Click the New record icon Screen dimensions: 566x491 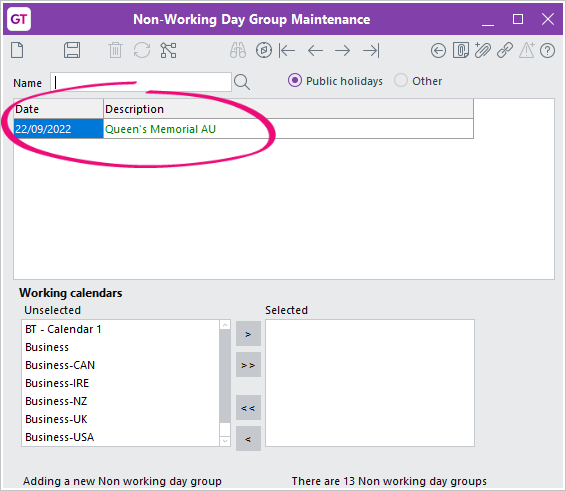point(17,50)
